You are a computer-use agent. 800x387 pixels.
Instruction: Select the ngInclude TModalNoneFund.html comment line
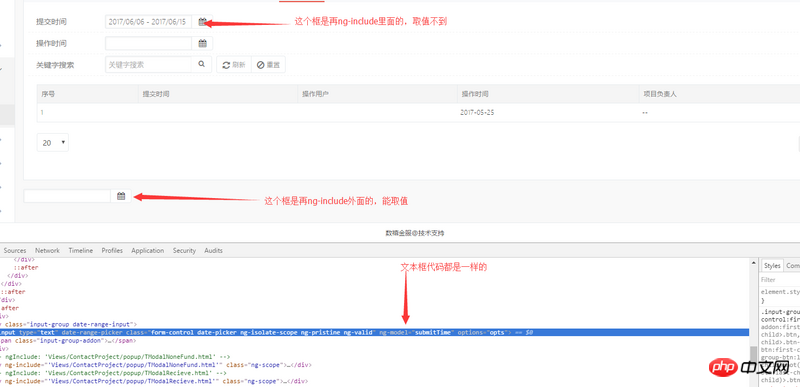pos(114,357)
